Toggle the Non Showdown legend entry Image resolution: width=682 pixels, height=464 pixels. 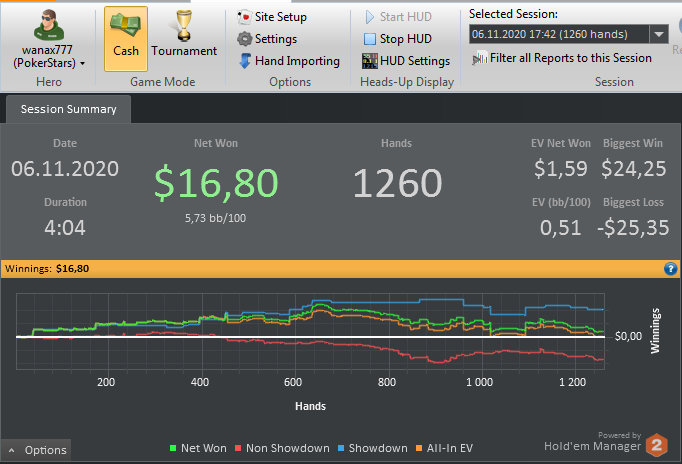tap(282, 448)
